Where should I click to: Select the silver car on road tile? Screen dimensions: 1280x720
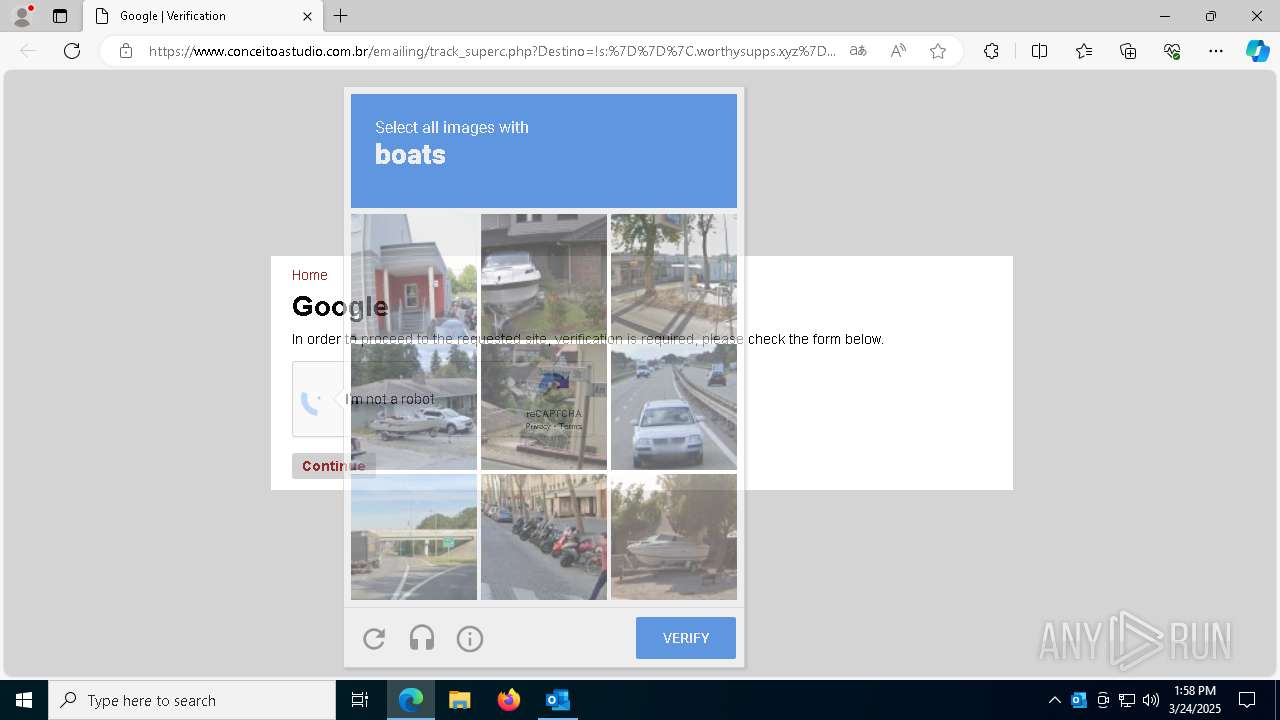[x=674, y=407]
